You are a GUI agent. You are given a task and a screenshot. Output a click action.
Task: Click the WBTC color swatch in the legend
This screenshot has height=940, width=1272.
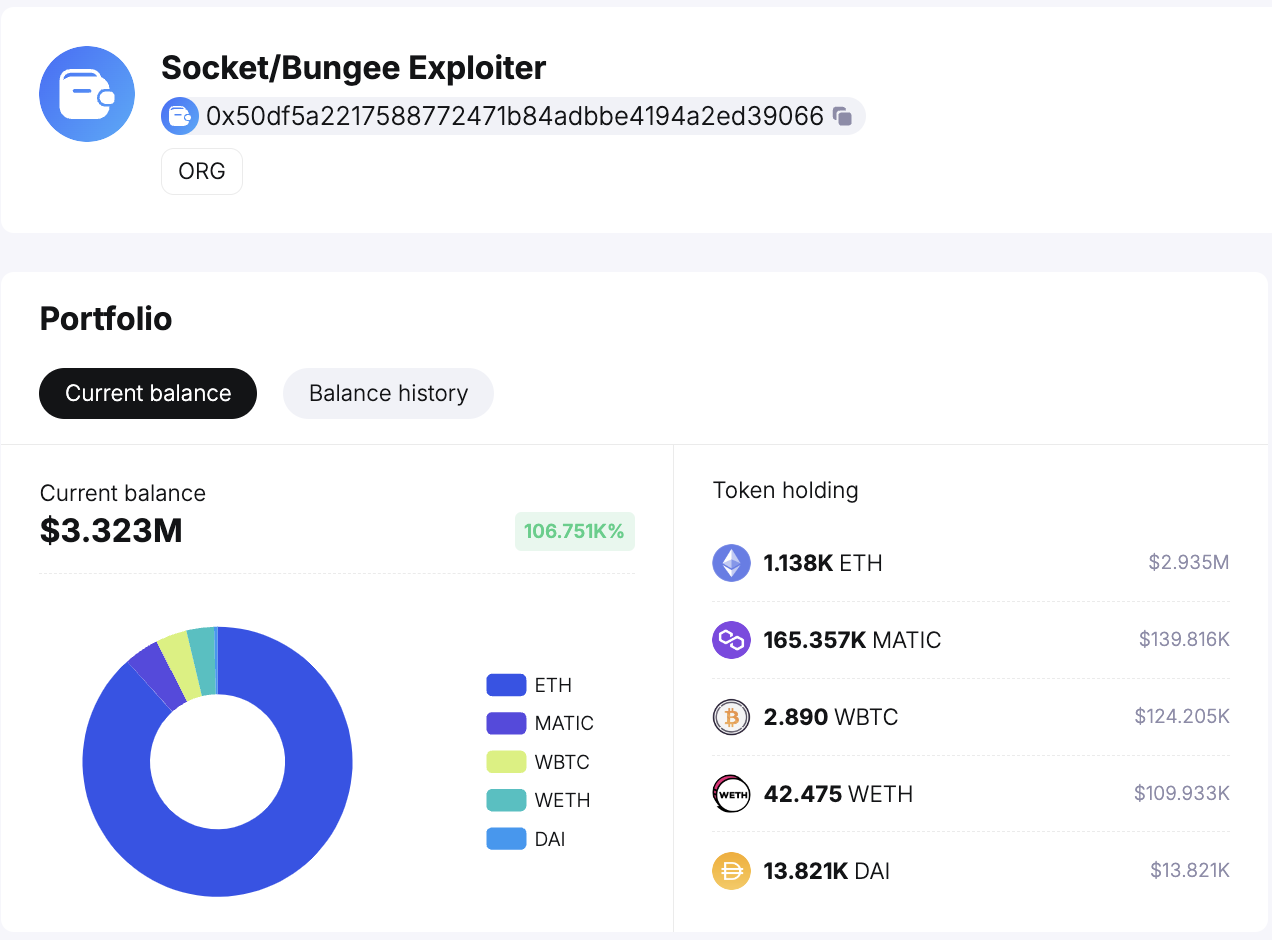[509, 761]
